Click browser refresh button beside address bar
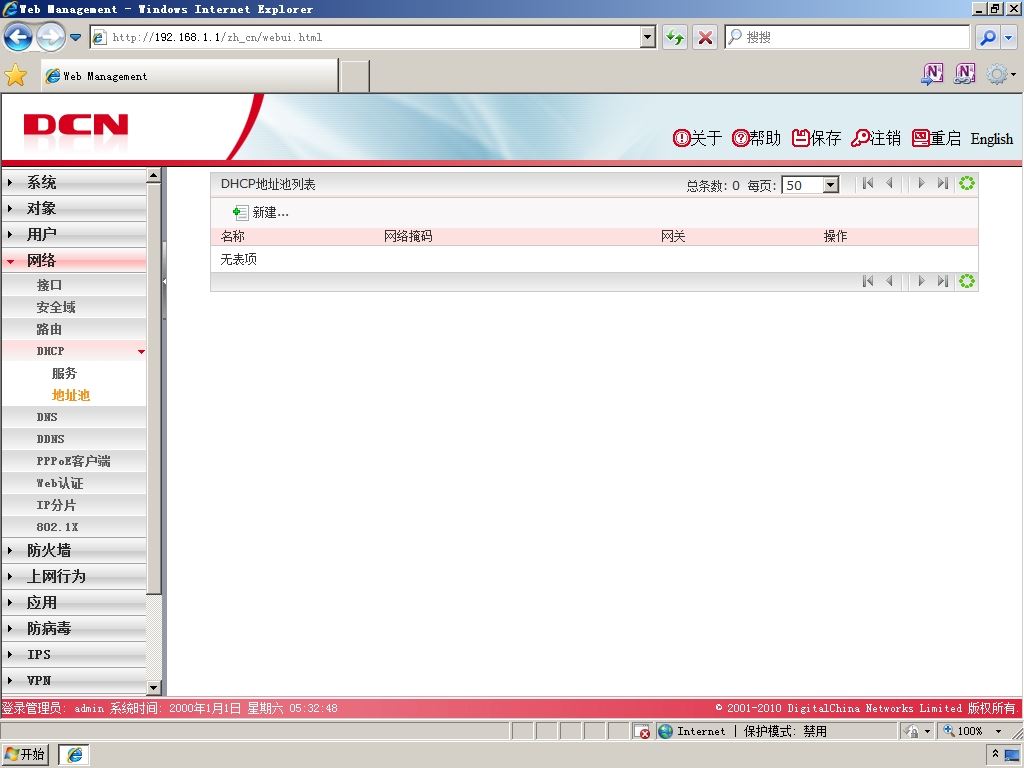Image resolution: width=1024 pixels, height=768 pixels. (x=675, y=37)
